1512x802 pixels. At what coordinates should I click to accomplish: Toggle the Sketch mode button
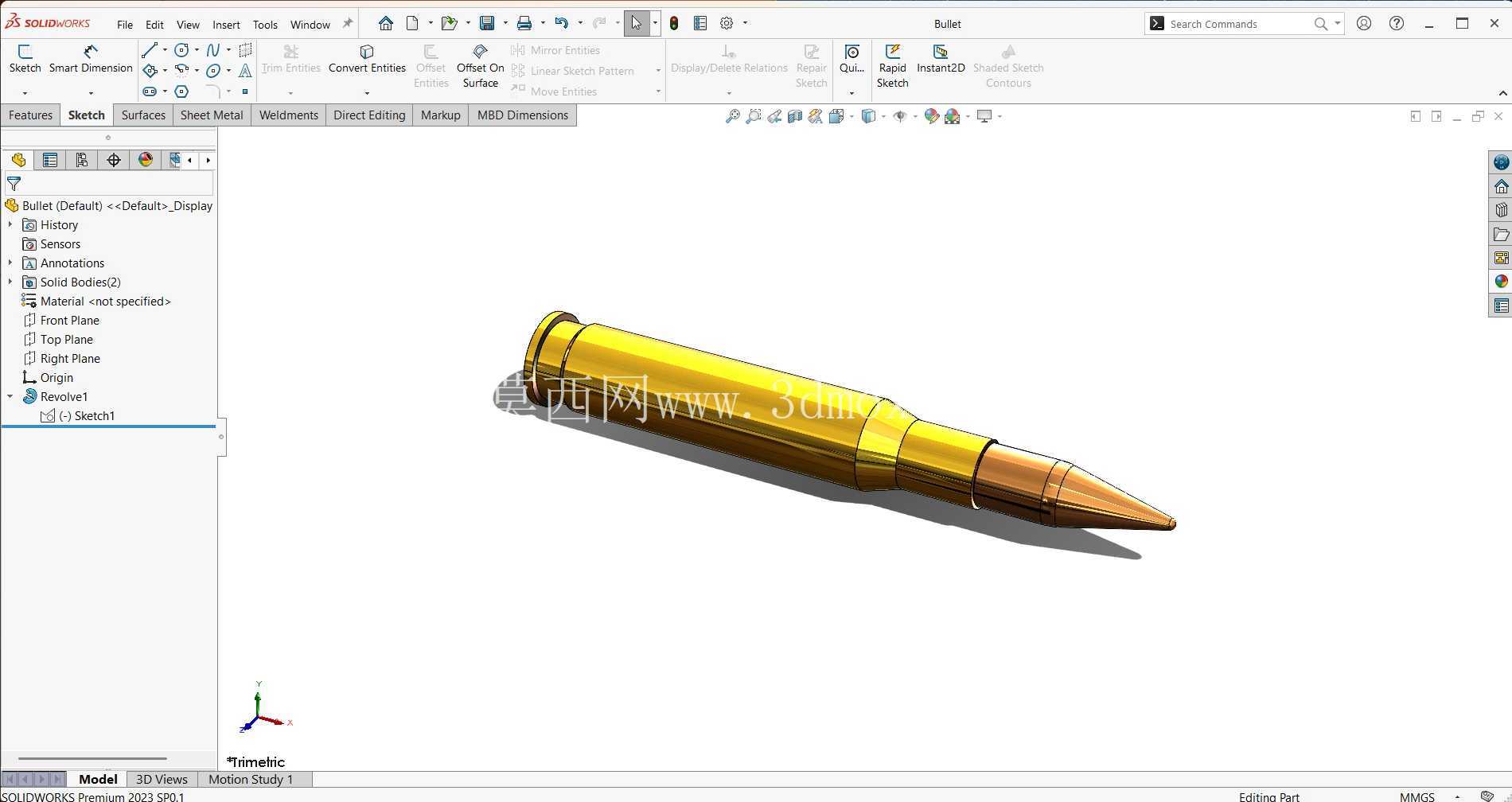pyautogui.click(x=25, y=60)
